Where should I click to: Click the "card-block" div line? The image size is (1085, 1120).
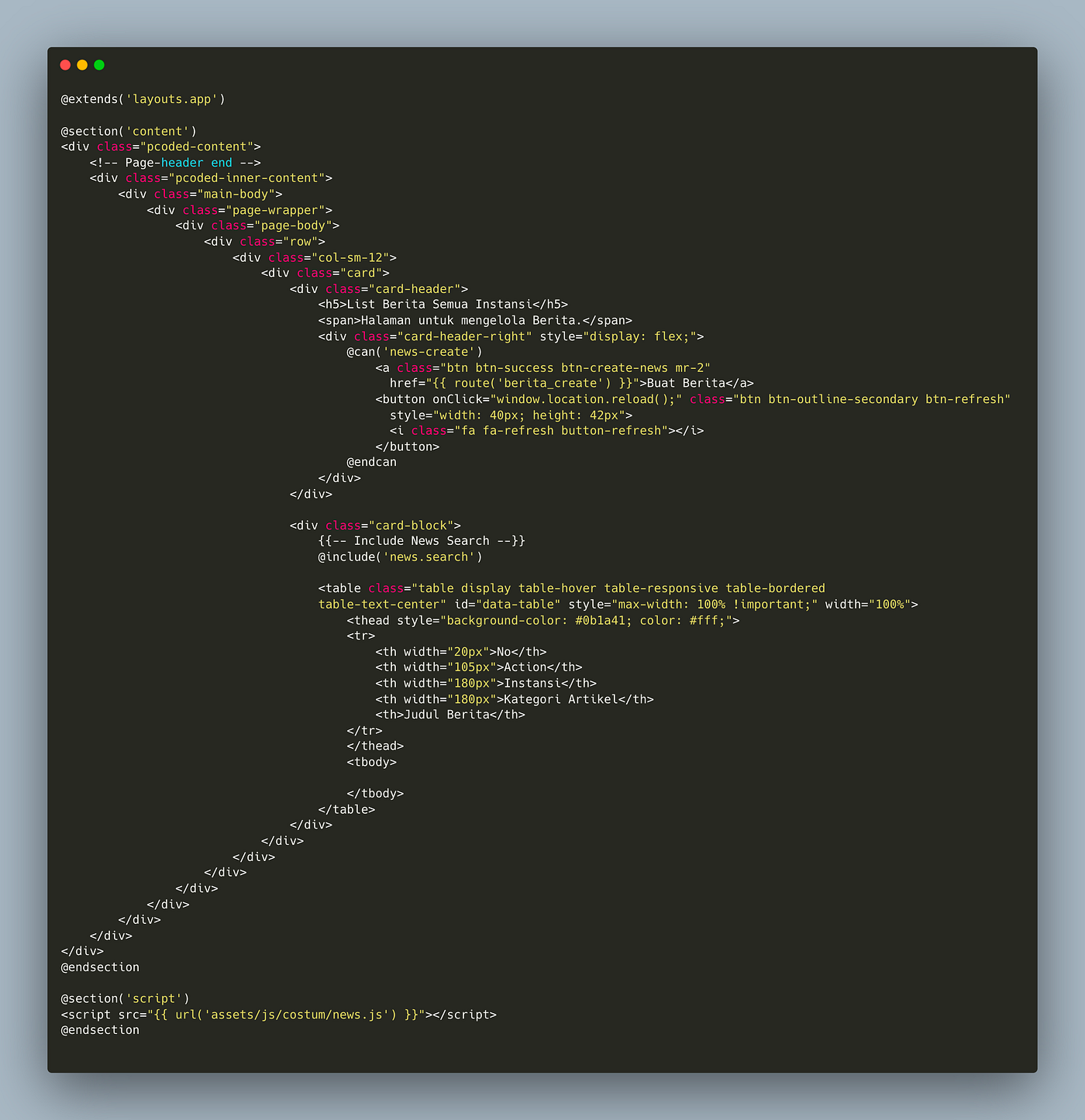tap(375, 525)
